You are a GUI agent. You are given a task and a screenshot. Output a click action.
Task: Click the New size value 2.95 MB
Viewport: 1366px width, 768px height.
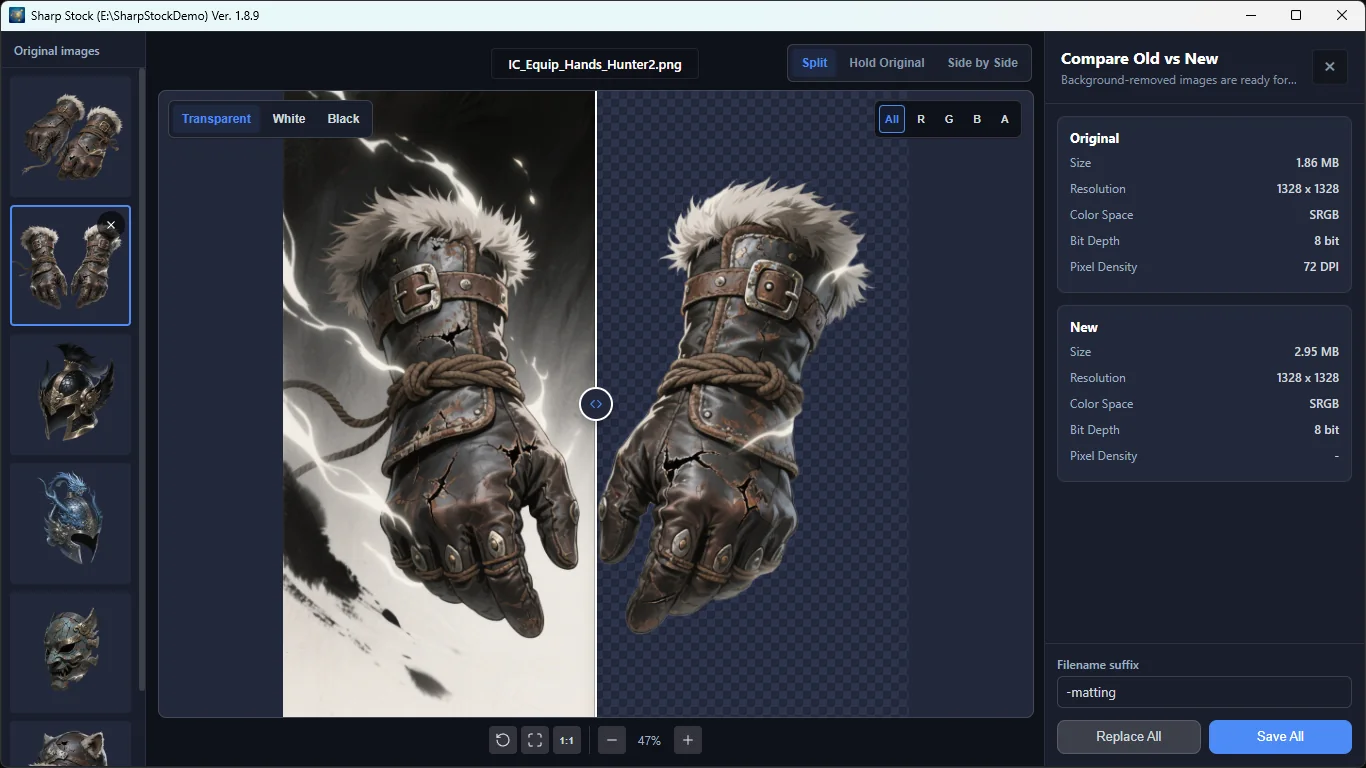(x=1316, y=352)
